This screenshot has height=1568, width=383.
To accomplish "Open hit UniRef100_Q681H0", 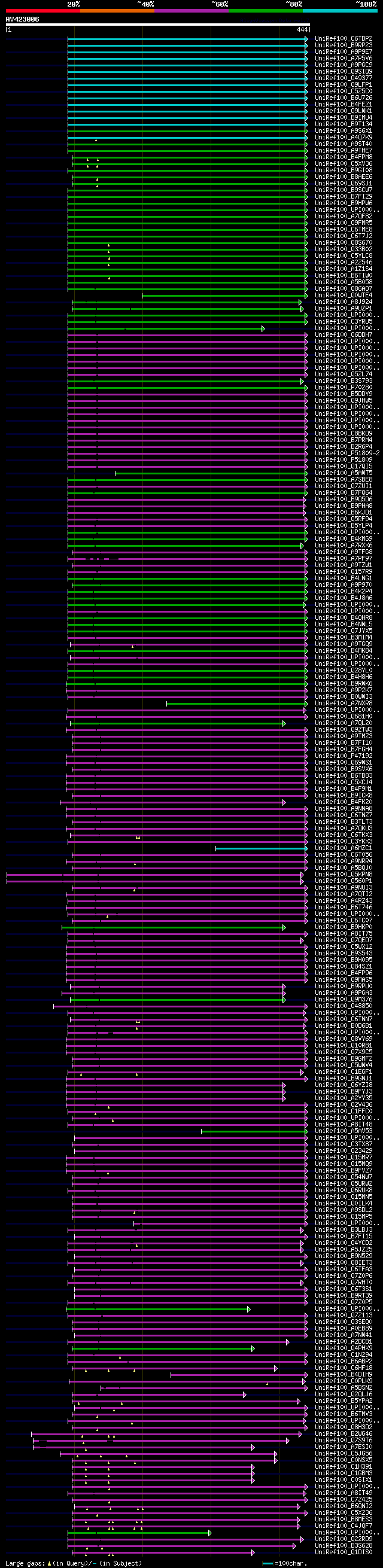I will click(x=344, y=717).
